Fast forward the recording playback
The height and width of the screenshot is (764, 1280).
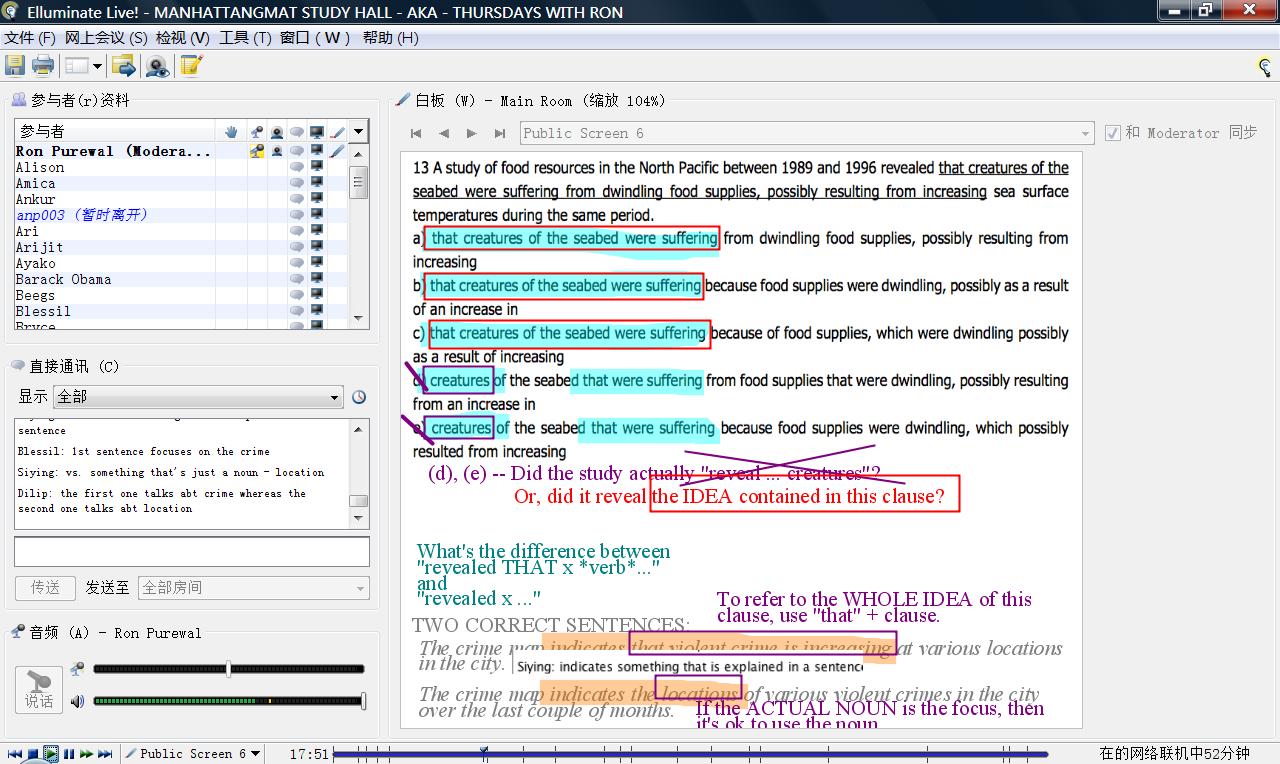click(87, 754)
